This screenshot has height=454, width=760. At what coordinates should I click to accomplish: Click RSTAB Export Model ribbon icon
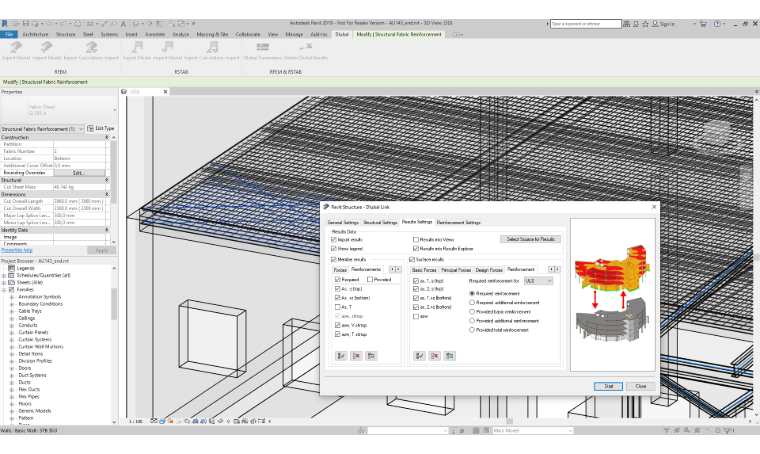pyautogui.click(x=137, y=47)
